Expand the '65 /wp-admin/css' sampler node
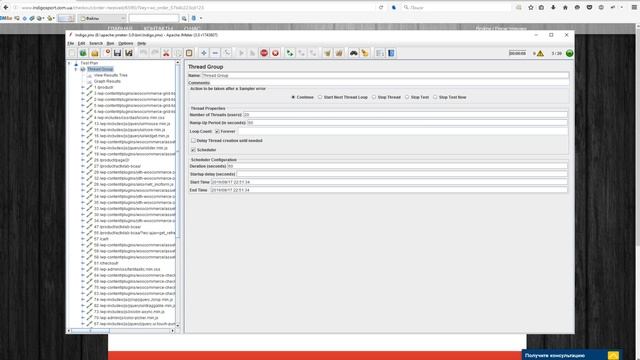The height and width of the screenshot is (360, 640). click(x=83, y=269)
